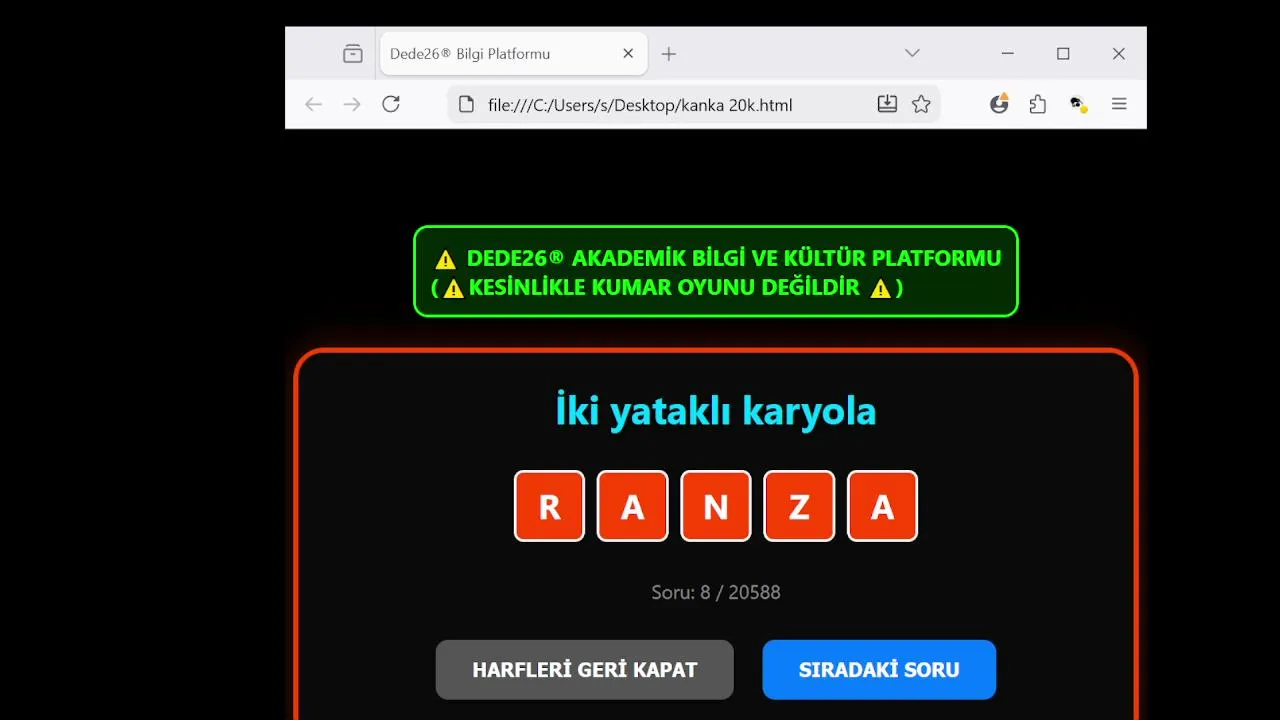This screenshot has height=720, width=1280.
Task: Minimize the Firefox window
Action: coord(1008,54)
